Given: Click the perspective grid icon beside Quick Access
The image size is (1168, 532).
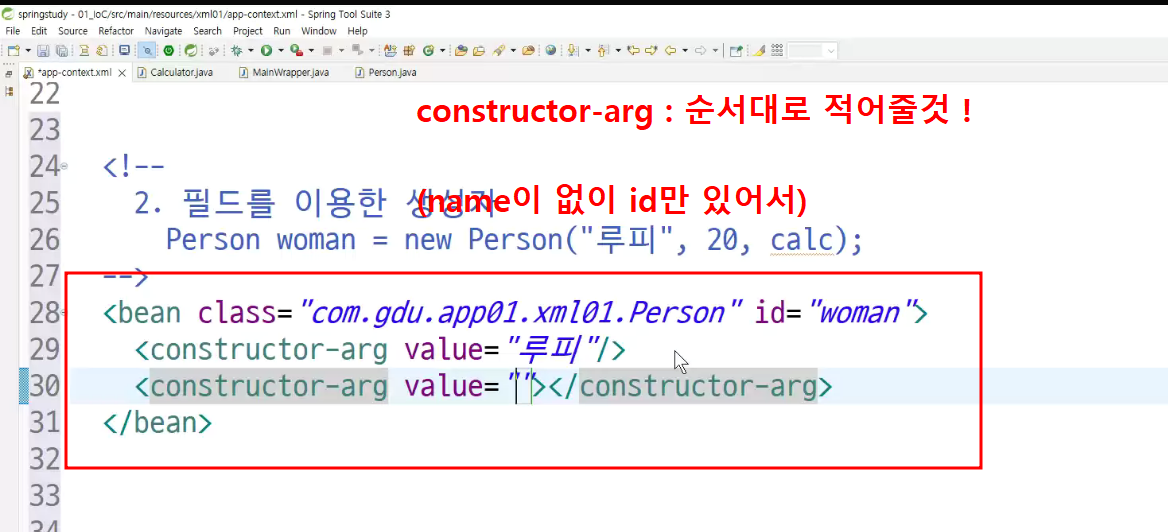Looking at the screenshot, I should [777, 51].
